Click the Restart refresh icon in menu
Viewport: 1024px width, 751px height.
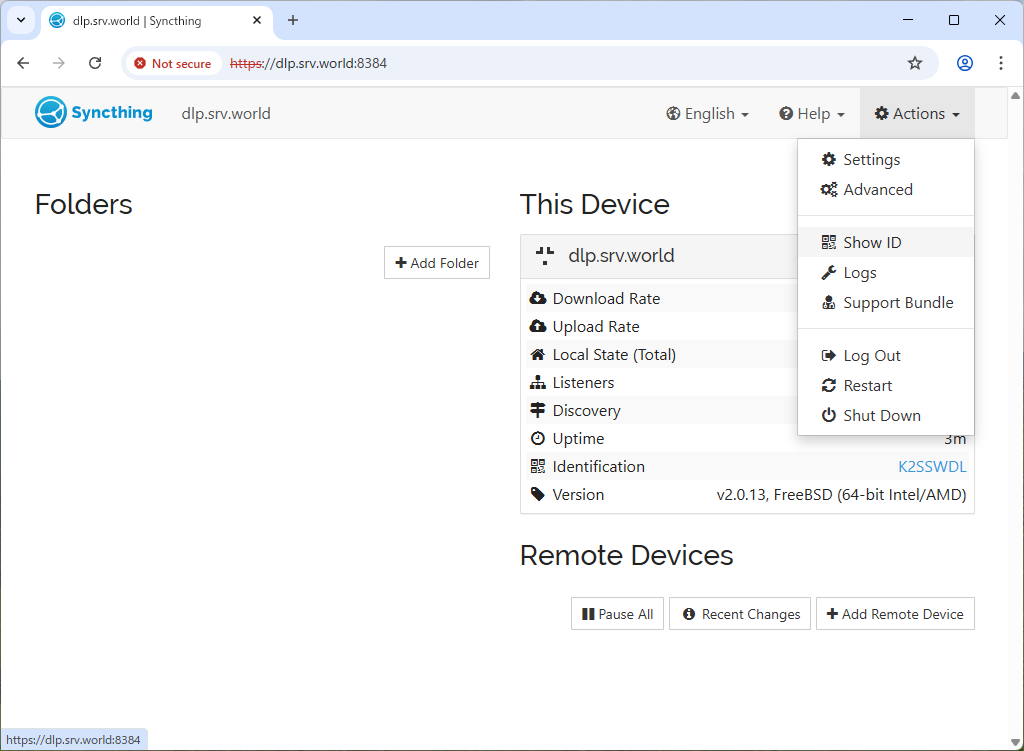pos(828,386)
